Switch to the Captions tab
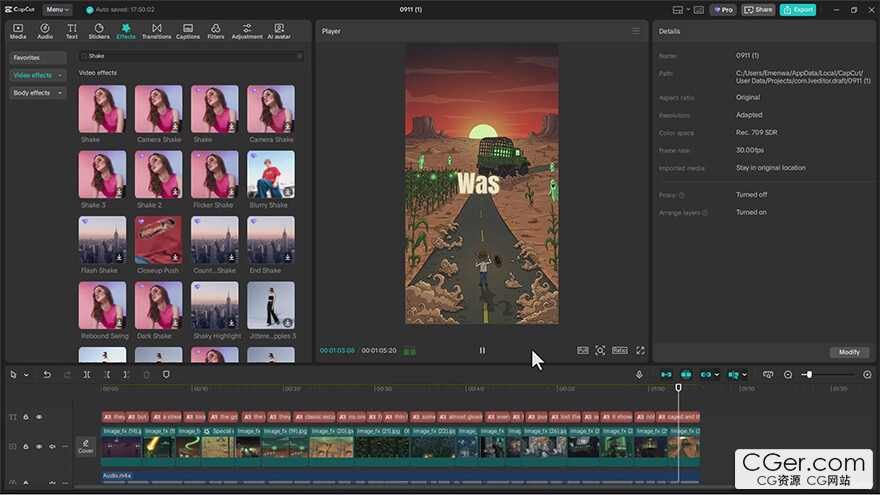Screen dimensions: 880x495 pyautogui.click(x=188, y=30)
